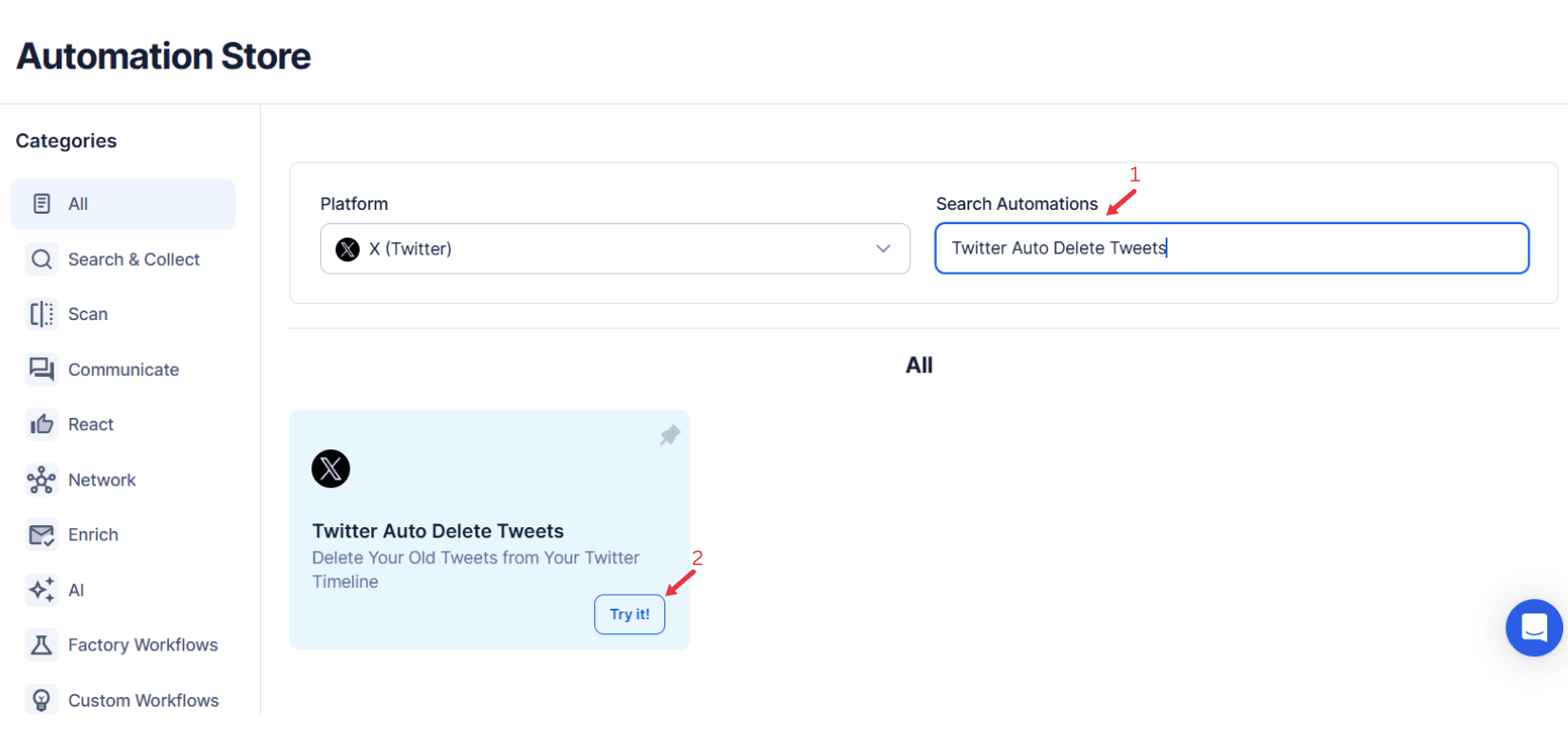Select the All category icon in sidebar
Image resolution: width=1568 pixels, height=736 pixels.
coord(41,203)
